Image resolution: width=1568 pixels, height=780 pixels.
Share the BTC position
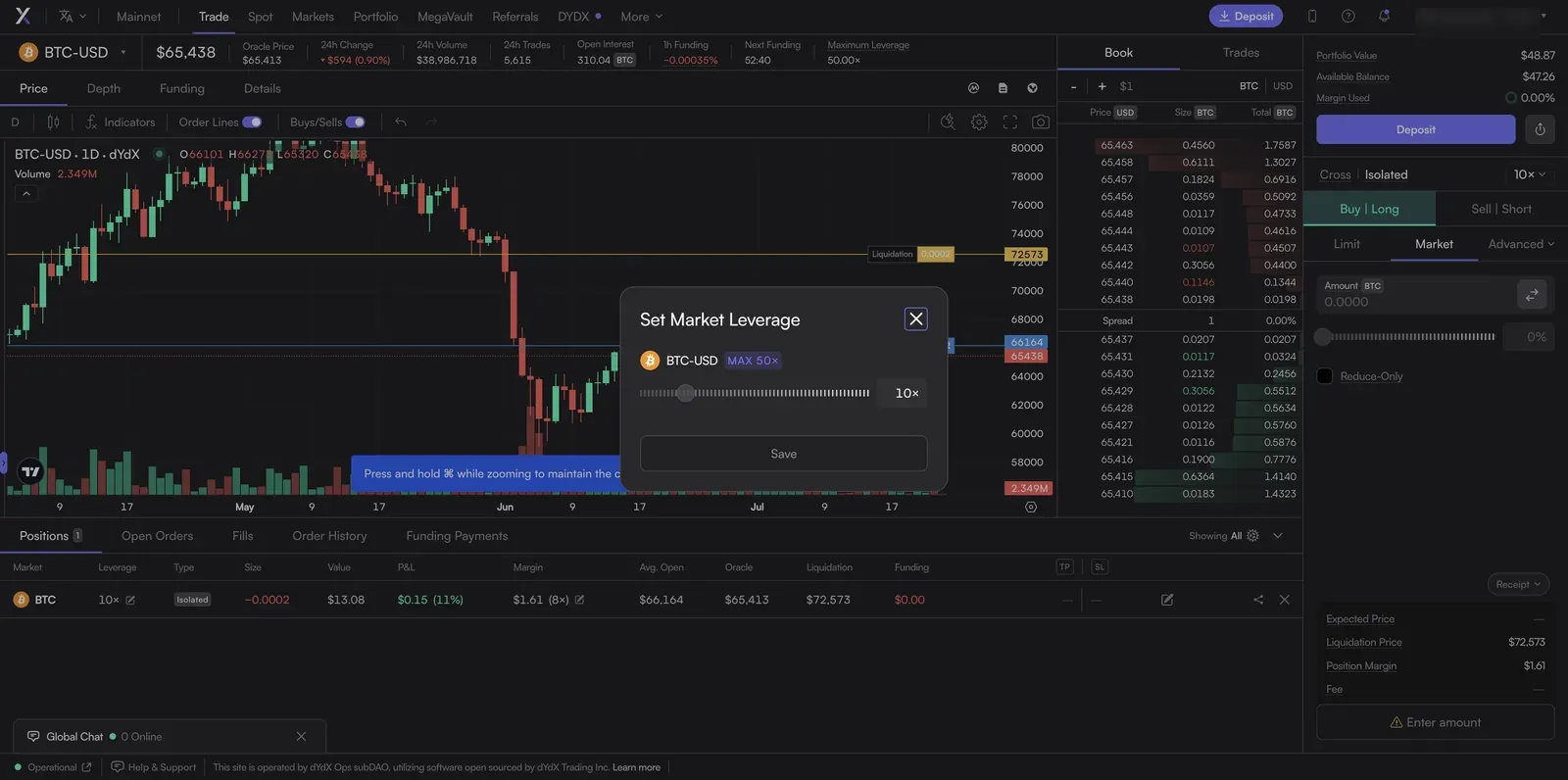pyautogui.click(x=1258, y=600)
